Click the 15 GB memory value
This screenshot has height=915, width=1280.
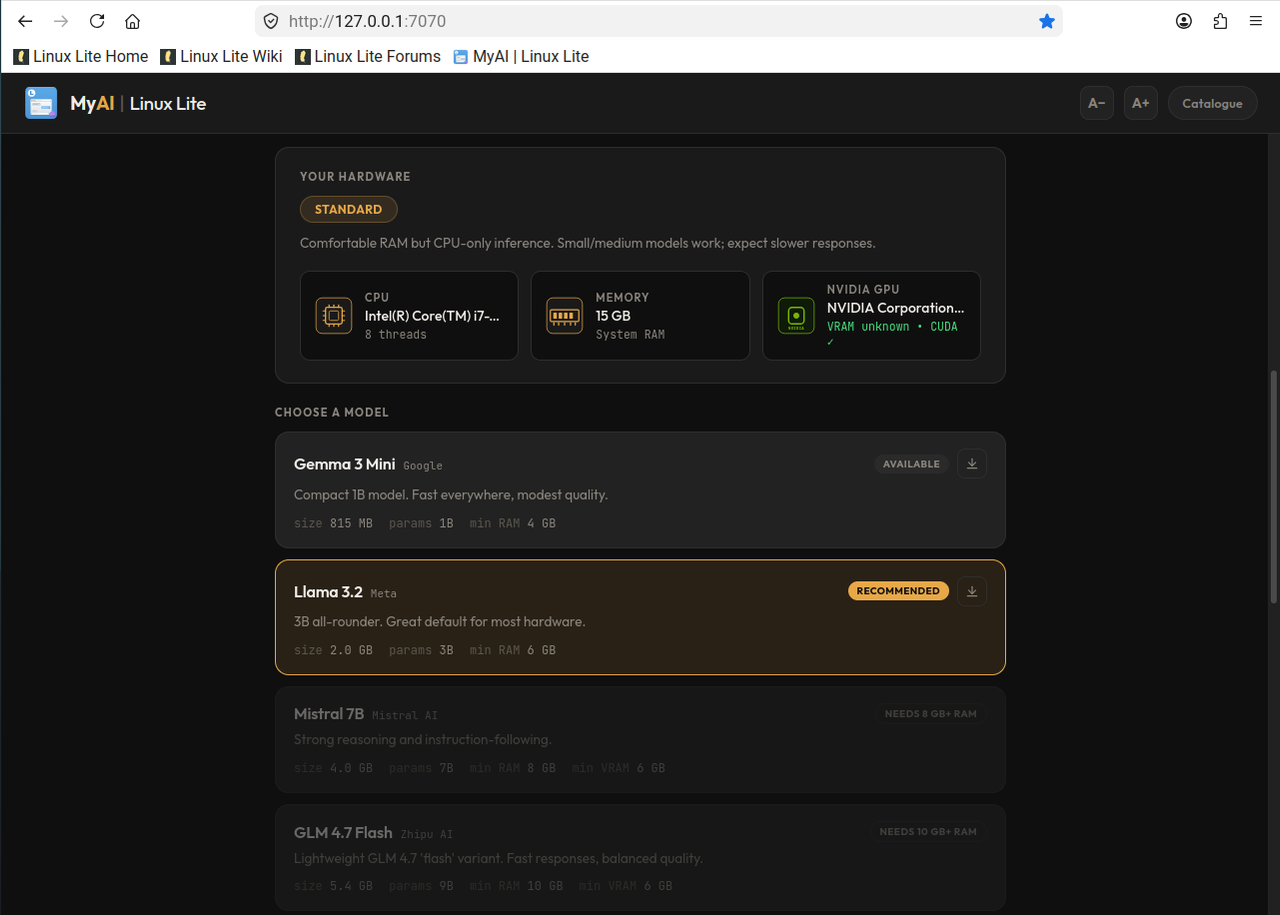coord(613,315)
